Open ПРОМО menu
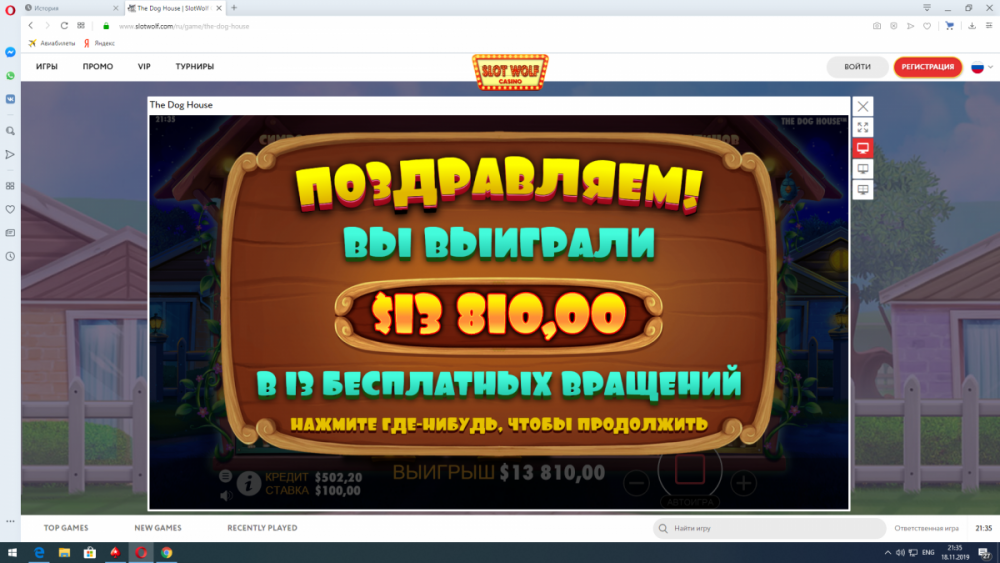This screenshot has width=1000, height=563. [98, 66]
